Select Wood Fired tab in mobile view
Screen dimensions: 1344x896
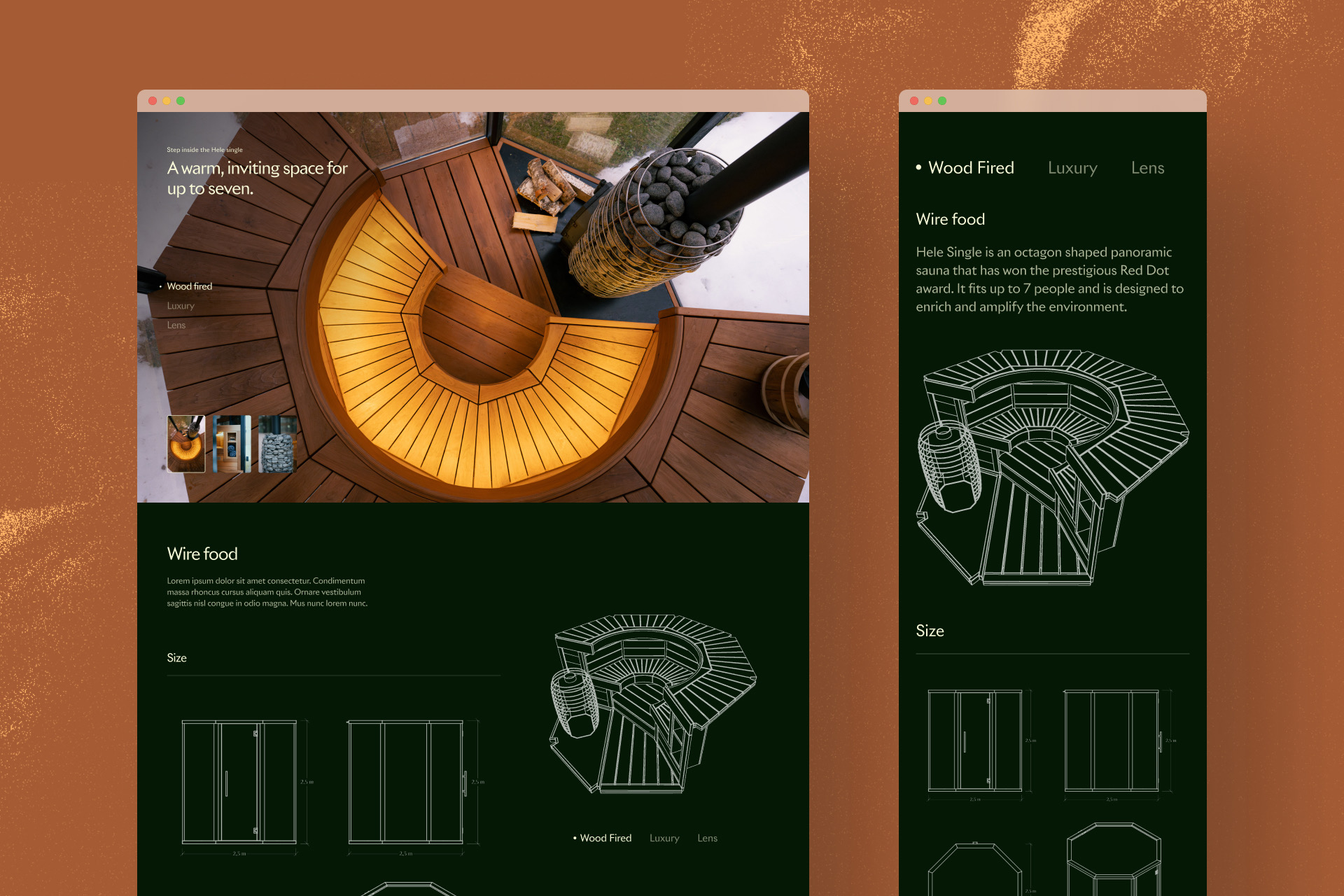click(970, 168)
